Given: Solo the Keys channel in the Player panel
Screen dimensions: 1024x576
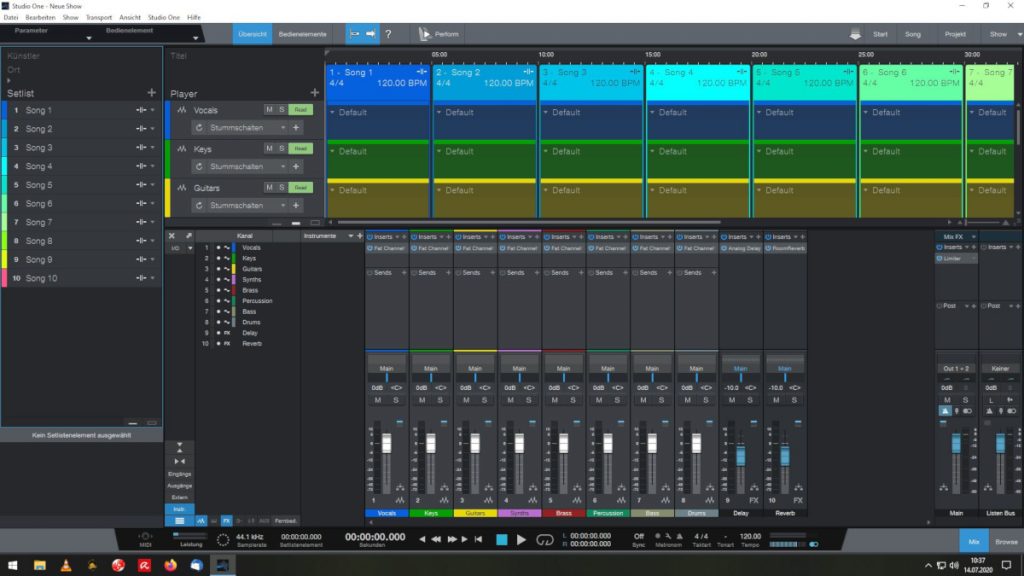Looking at the screenshot, I should pyautogui.click(x=282, y=149).
